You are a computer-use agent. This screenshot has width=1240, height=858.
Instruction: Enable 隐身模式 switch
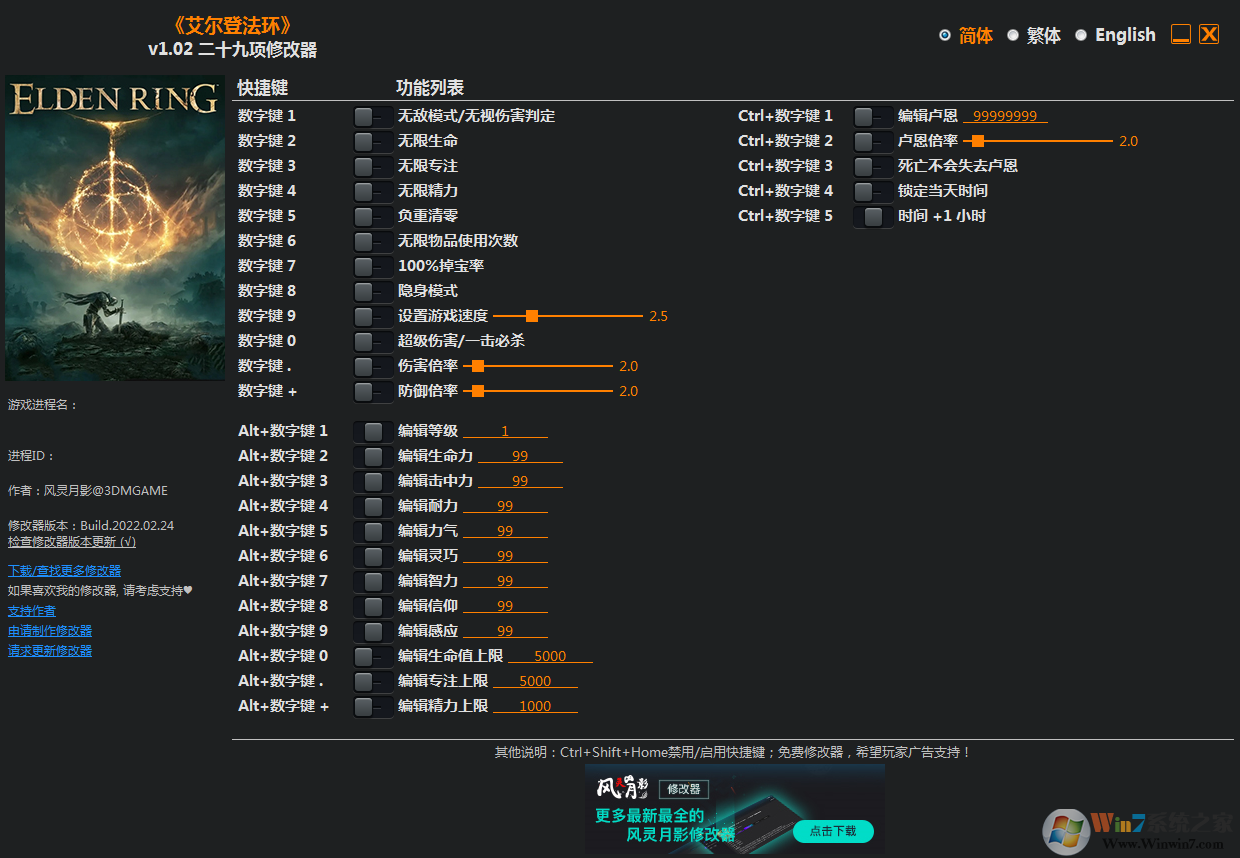click(372, 290)
